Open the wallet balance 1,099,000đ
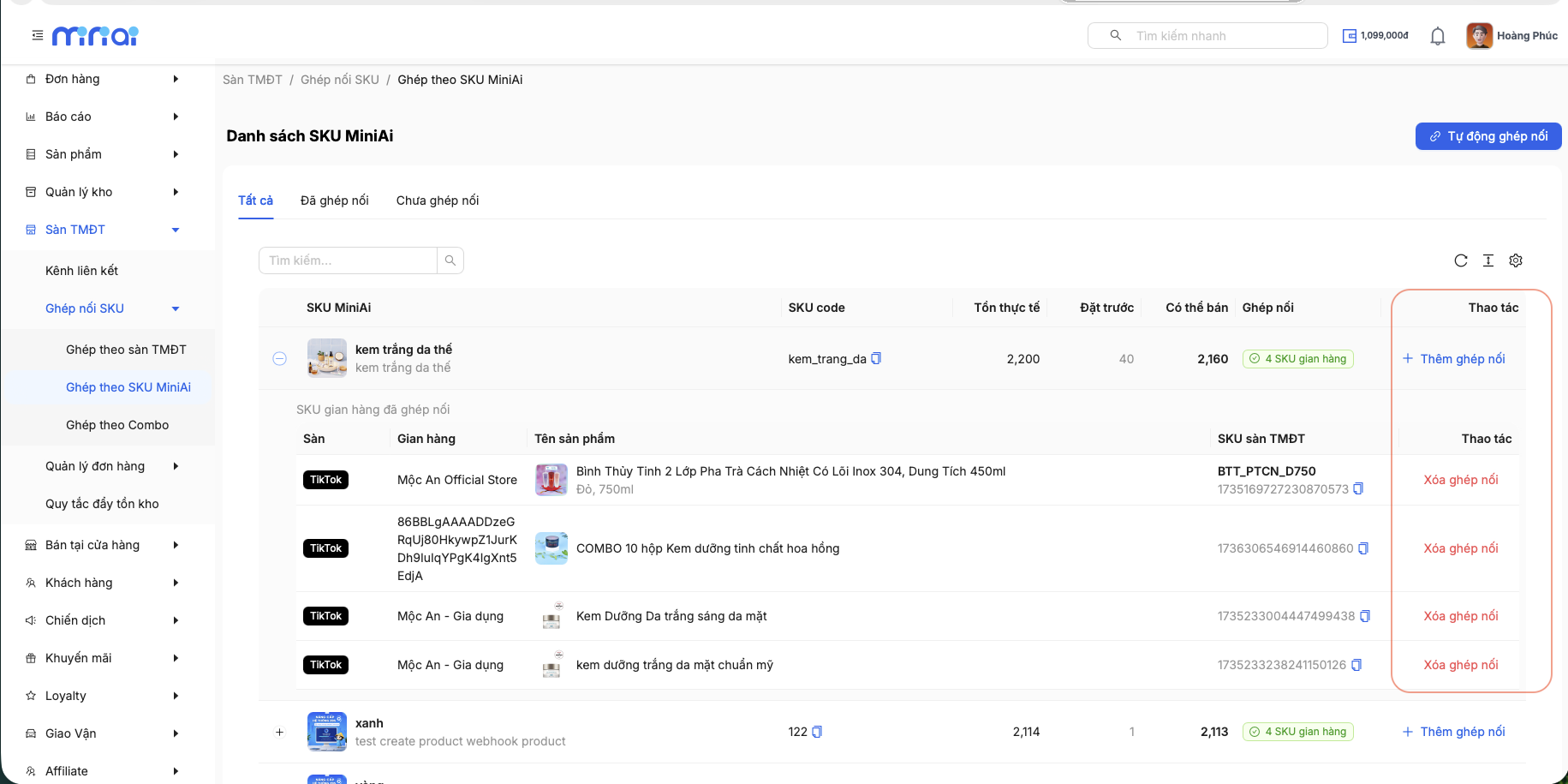Screen dimensions: 1568x784 click(x=1375, y=35)
